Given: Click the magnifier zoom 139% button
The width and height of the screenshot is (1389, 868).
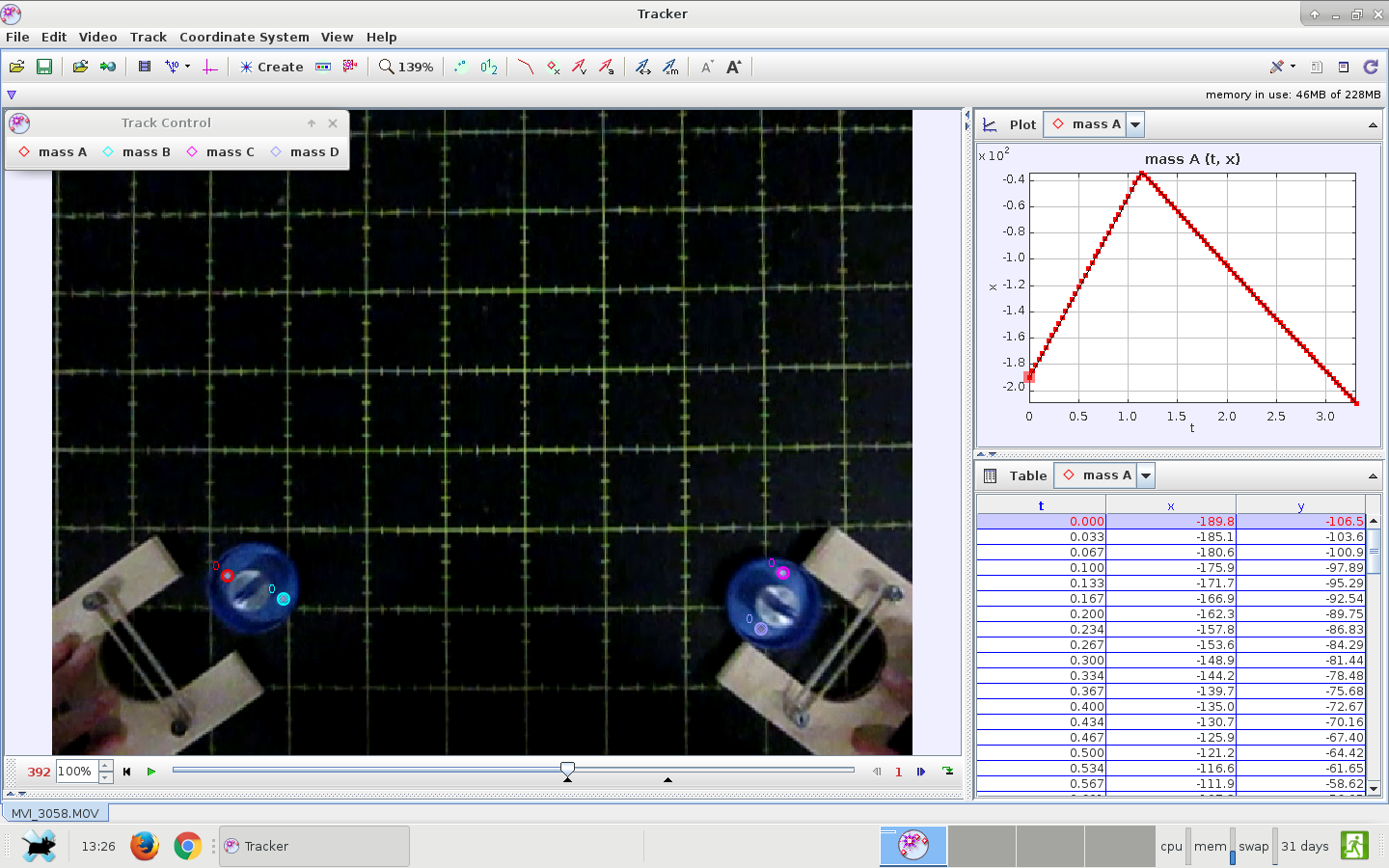Looking at the screenshot, I should tap(405, 67).
